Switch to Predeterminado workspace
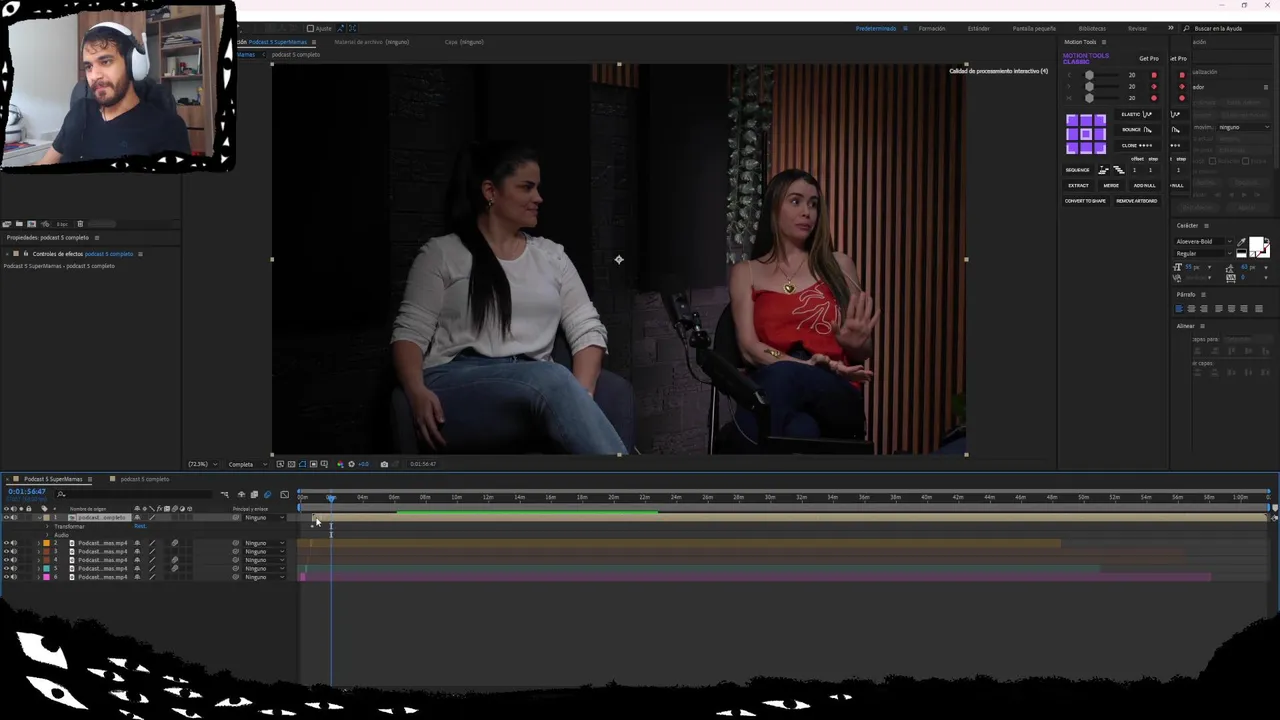The height and width of the screenshot is (720, 1280). click(876, 28)
